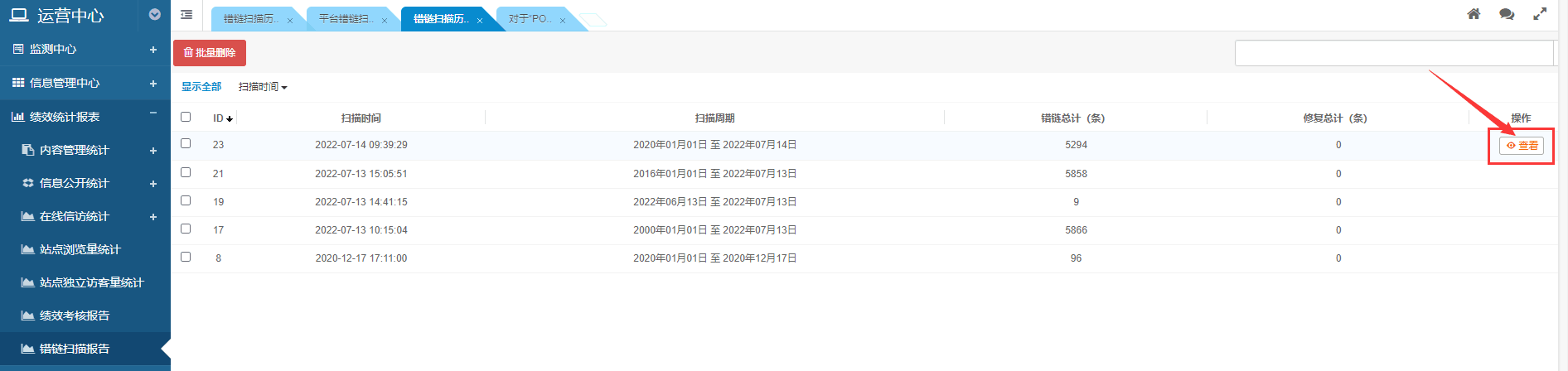Screen dimensions: 1568x371
Task: Close the 平台错链扫 tab
Action: [x=385, y=21]
